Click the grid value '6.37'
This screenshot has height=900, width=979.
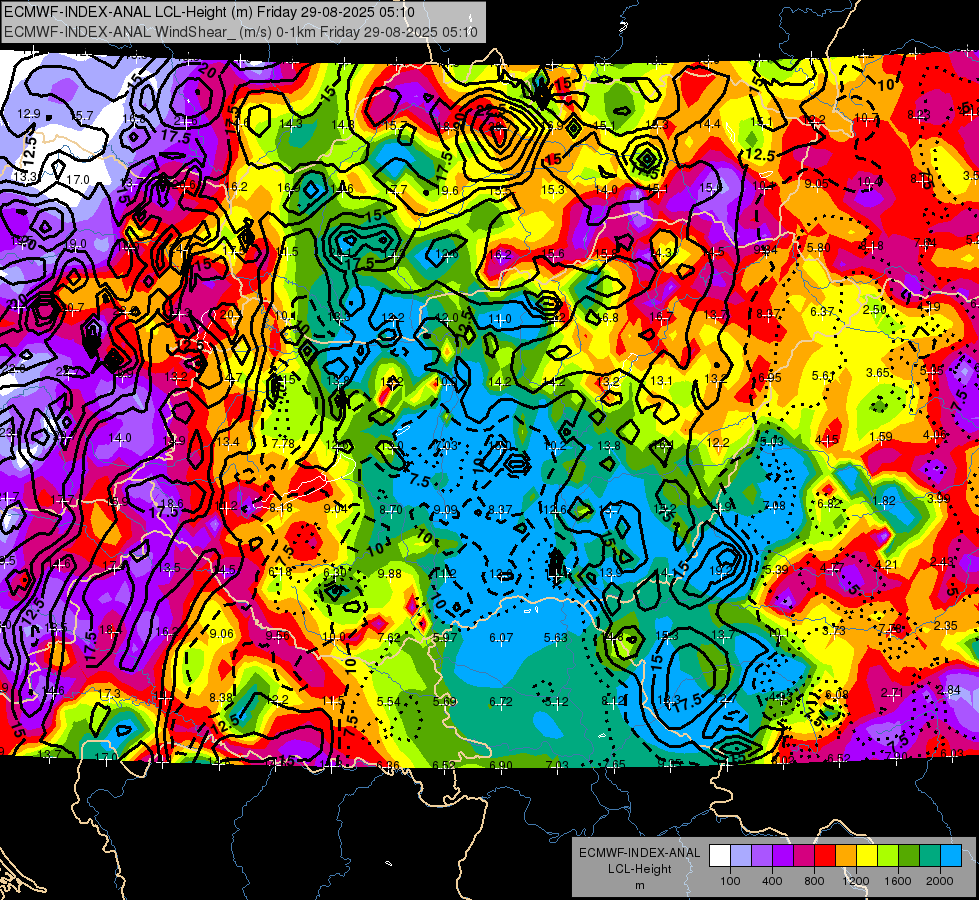click(x=822, y=312)
